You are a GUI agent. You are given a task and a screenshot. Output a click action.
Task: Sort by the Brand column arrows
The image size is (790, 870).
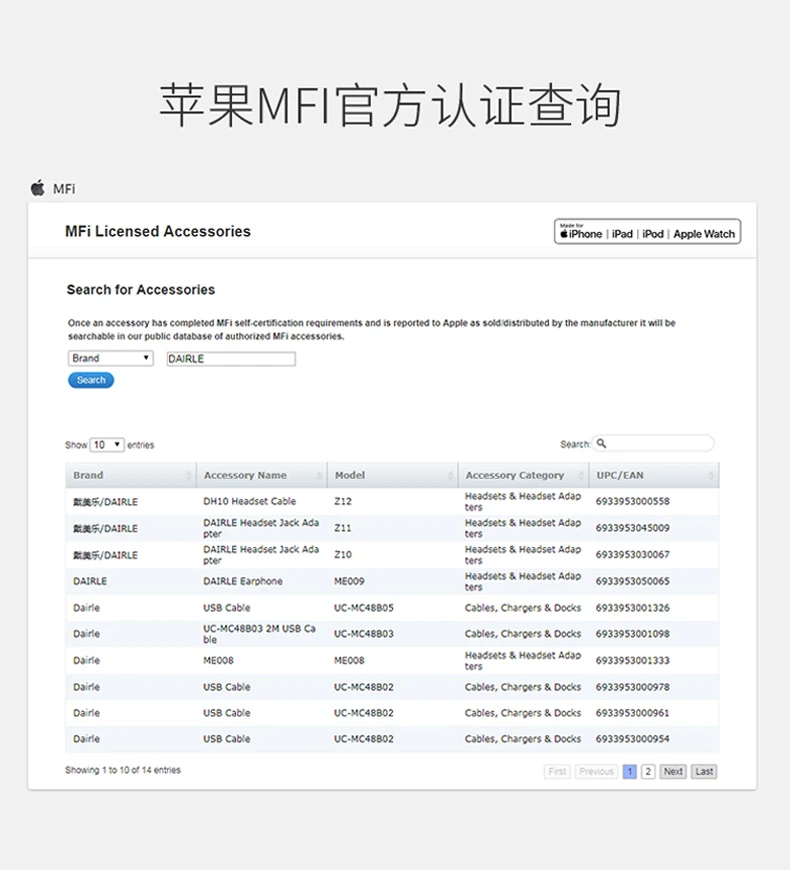(189, 476)
